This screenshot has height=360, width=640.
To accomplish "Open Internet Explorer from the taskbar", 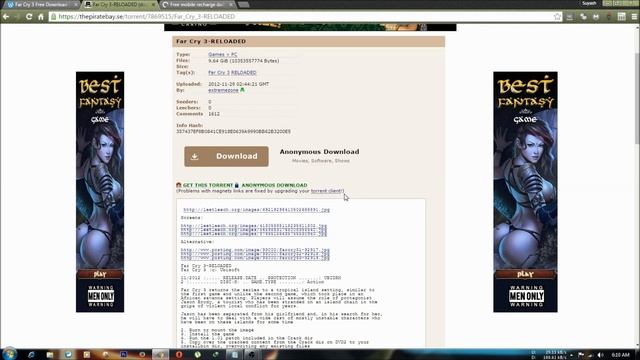I will (31, 355).
